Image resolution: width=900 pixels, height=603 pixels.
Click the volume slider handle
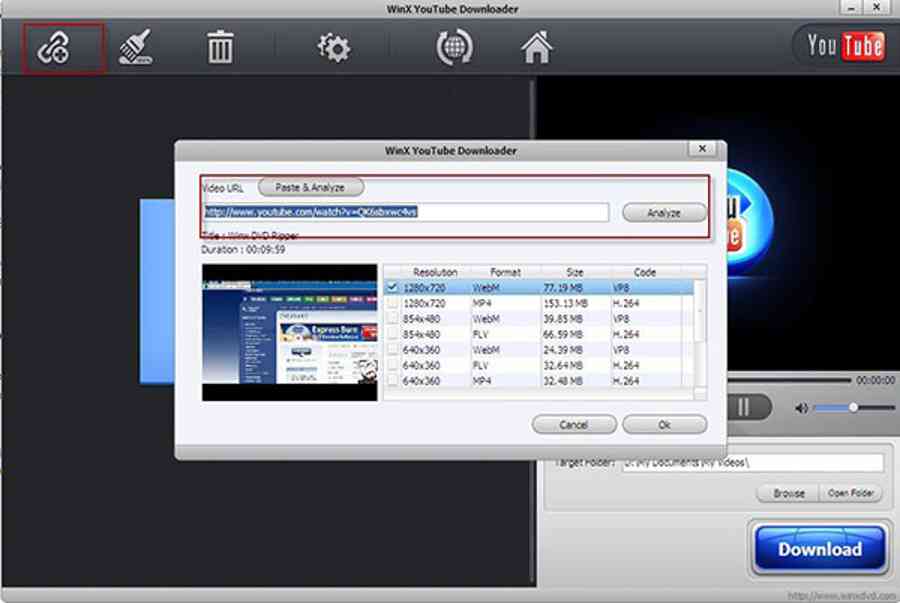853,407
